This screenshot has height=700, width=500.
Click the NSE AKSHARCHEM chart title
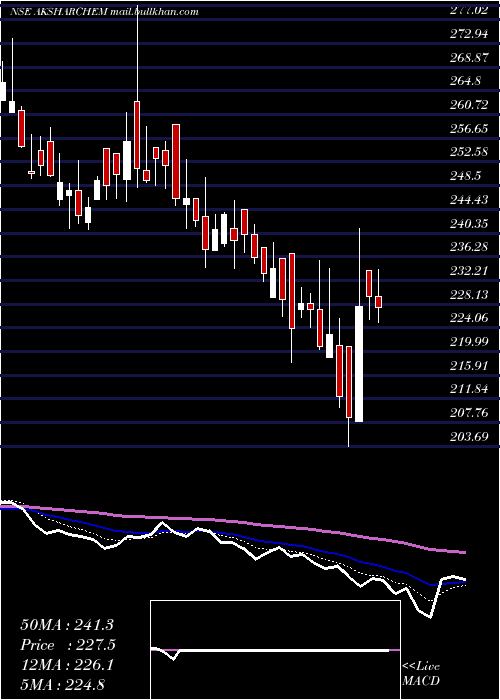(104, 12)
